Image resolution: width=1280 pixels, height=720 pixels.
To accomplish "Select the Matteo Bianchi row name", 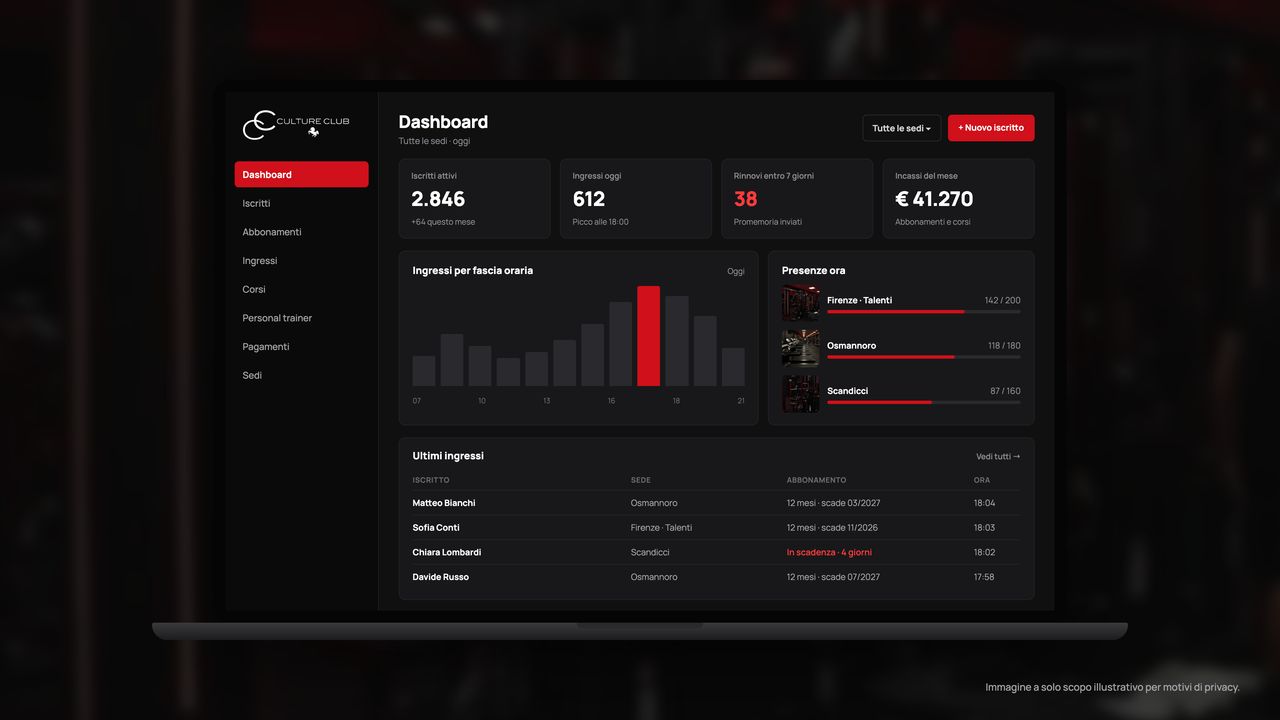I will (444, 503).
